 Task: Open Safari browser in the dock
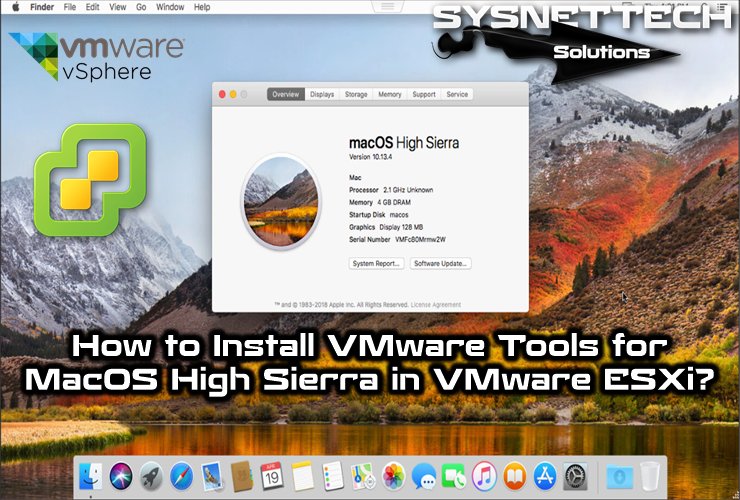[x=181, y=476]
